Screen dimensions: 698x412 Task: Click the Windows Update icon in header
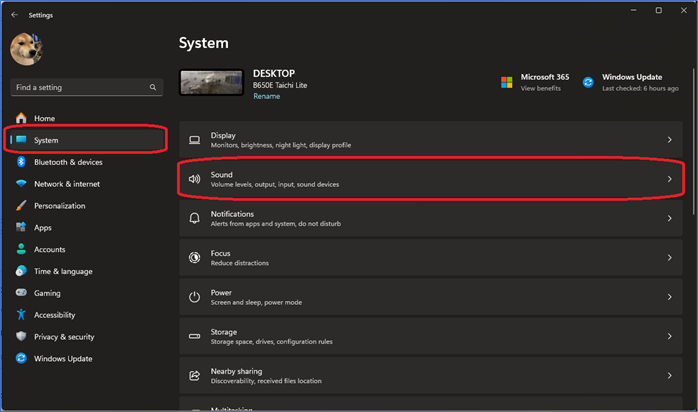588,82
